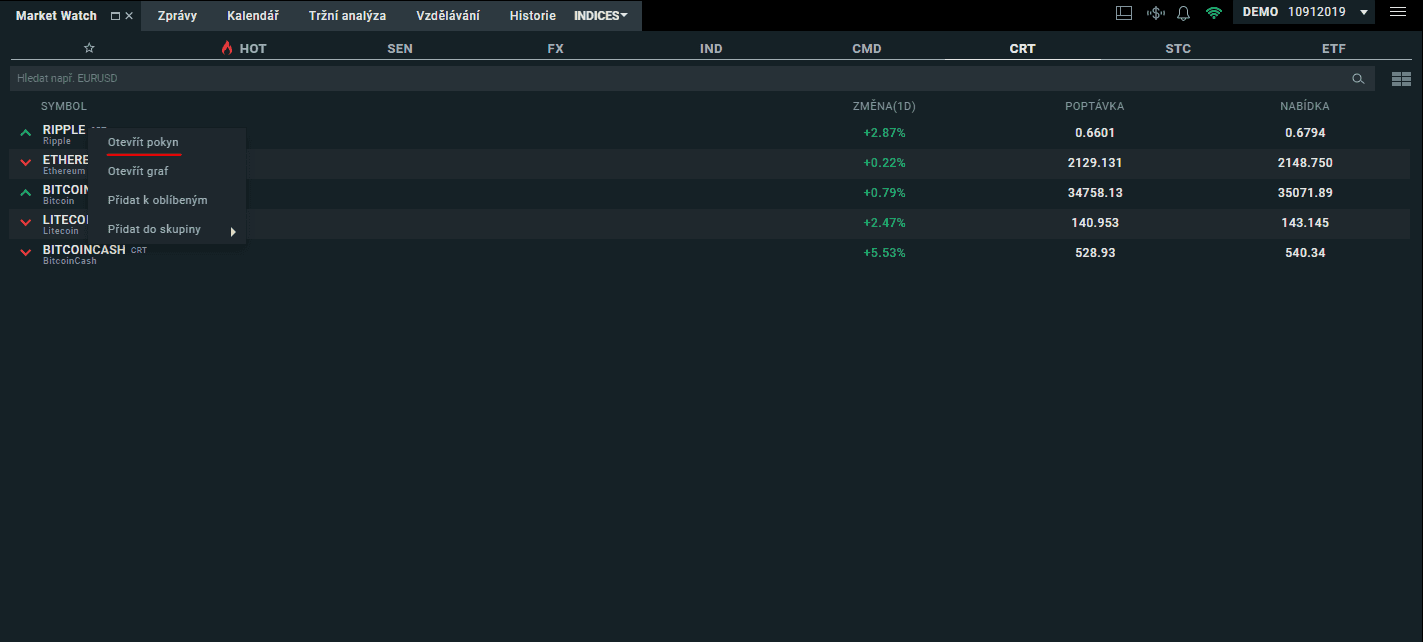Open the Vzdělávání tab
This screenshot has height=642, width=1423.
448,16
